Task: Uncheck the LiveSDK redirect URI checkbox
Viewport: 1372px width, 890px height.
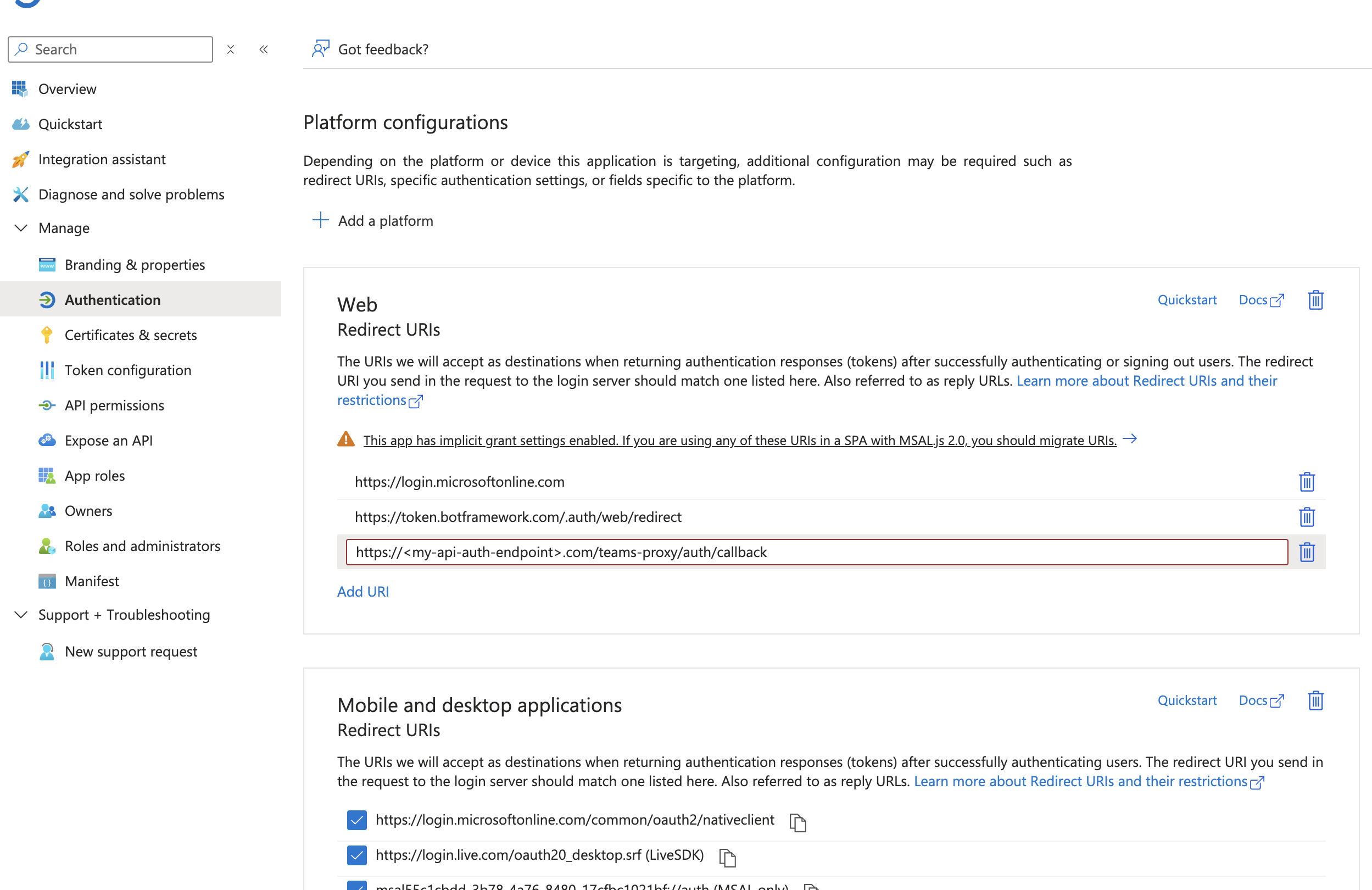Action: pyautogui.click(x=356, y=855)
